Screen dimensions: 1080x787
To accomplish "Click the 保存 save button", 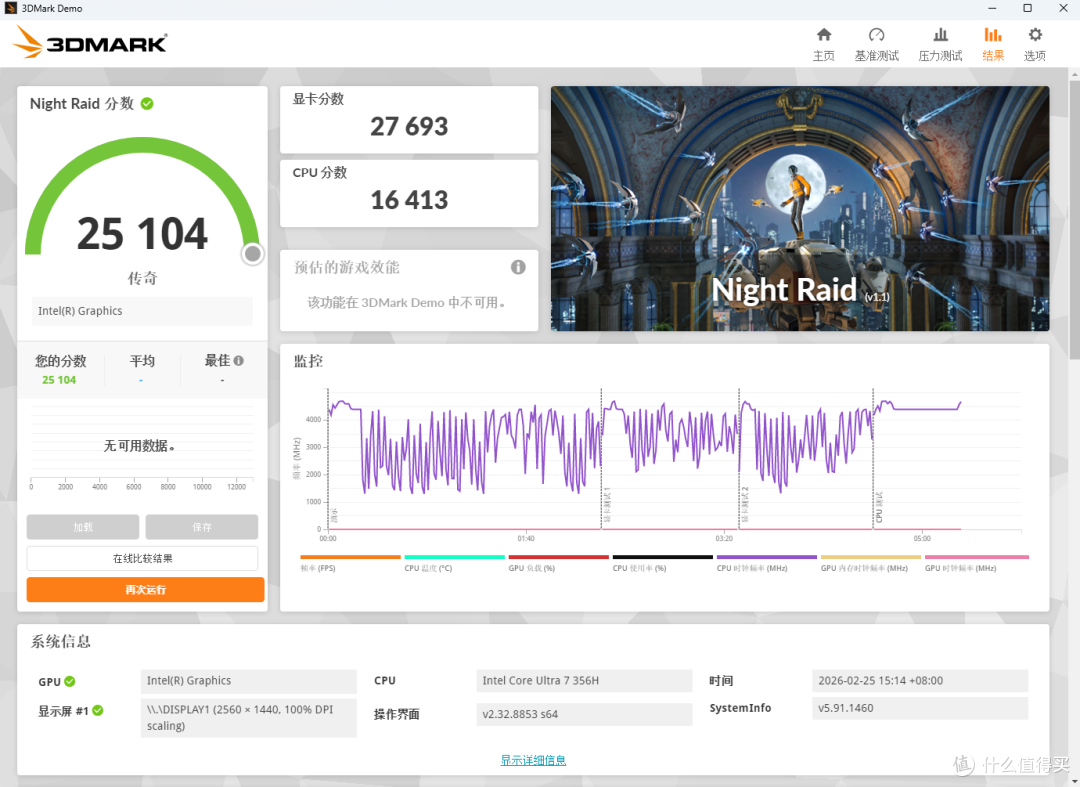I will click(x=202, y=527).
